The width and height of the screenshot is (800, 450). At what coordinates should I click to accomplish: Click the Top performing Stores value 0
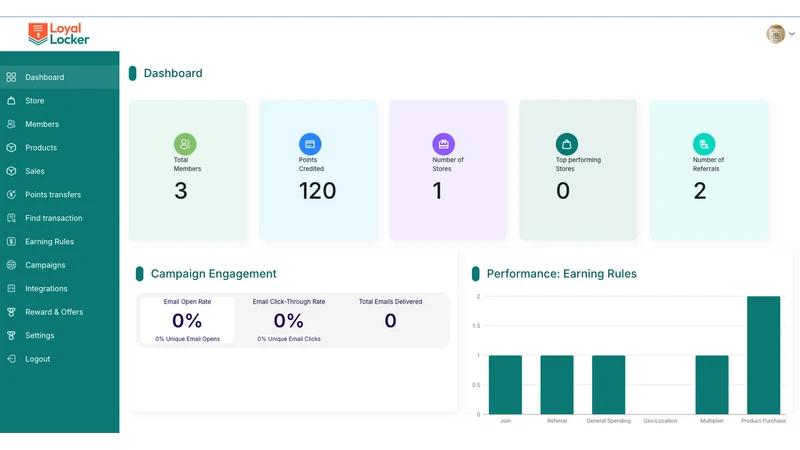click(563, 191)
